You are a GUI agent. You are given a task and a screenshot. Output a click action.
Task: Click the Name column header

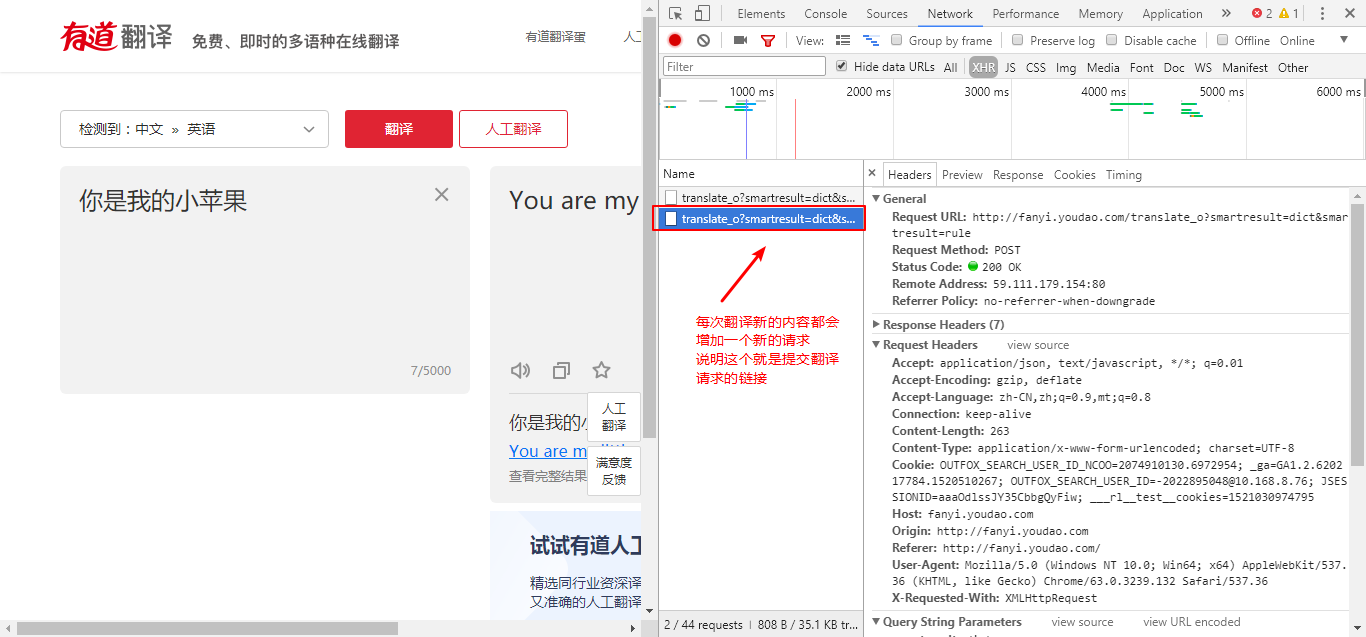pyautogui.click(x=761, y=173)
